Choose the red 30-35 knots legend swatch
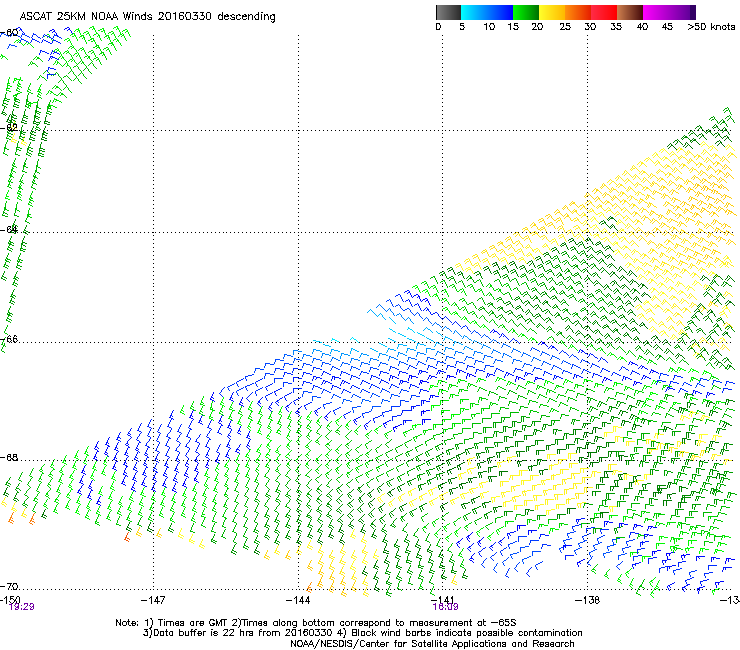This screenshot has width=740, height=650. tap(604, 12)
